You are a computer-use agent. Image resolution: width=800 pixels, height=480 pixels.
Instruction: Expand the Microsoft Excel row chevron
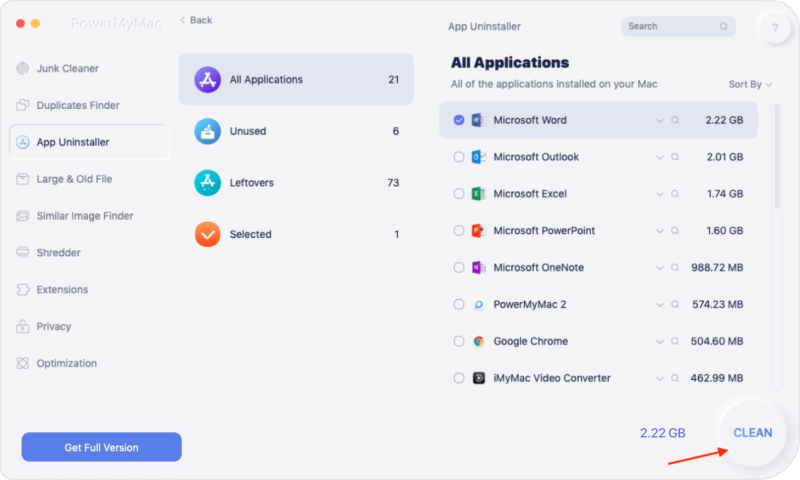pos(660,194)
